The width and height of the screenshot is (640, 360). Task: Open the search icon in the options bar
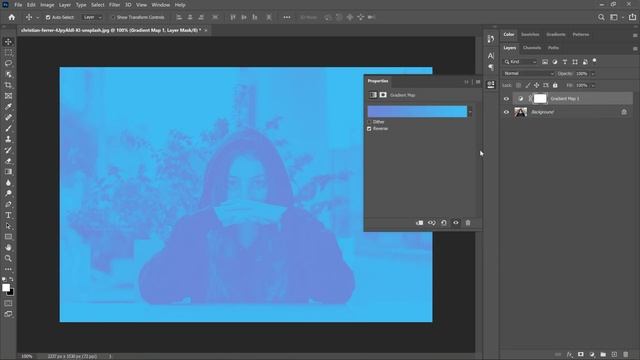601,17
